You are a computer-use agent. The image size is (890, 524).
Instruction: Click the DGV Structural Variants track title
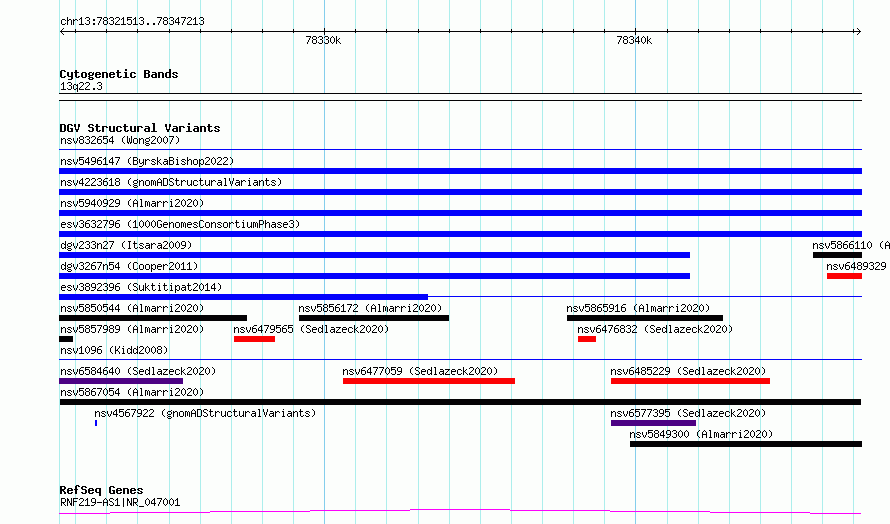[140, 128]
